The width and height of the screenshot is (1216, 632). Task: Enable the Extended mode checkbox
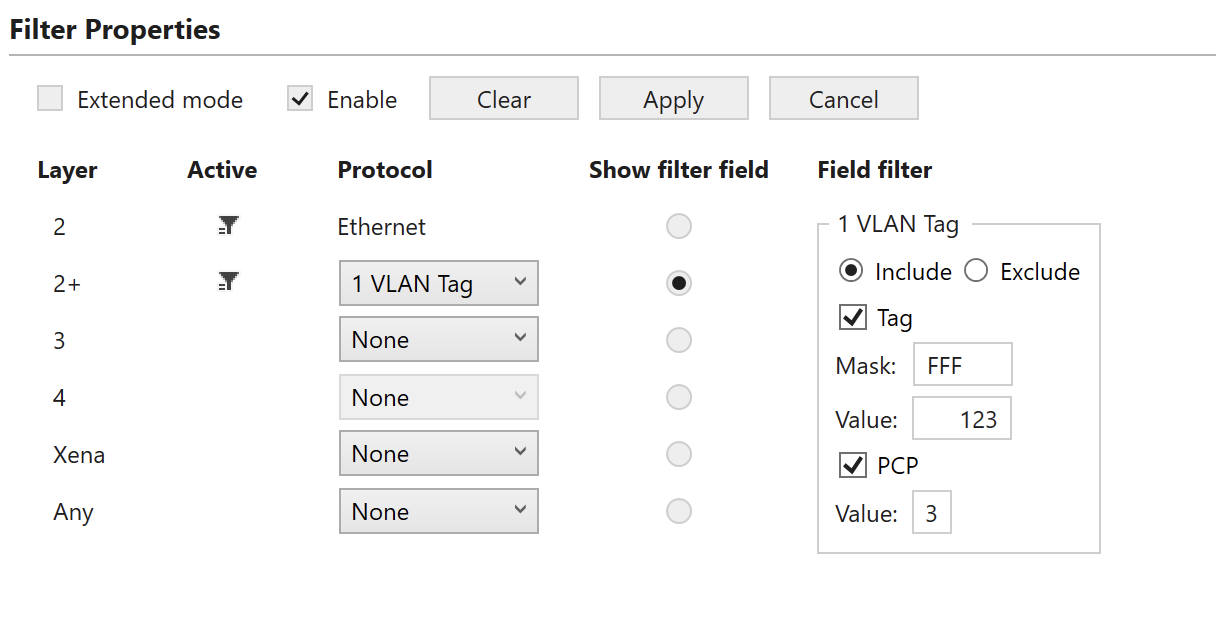(x=50, y=99)
